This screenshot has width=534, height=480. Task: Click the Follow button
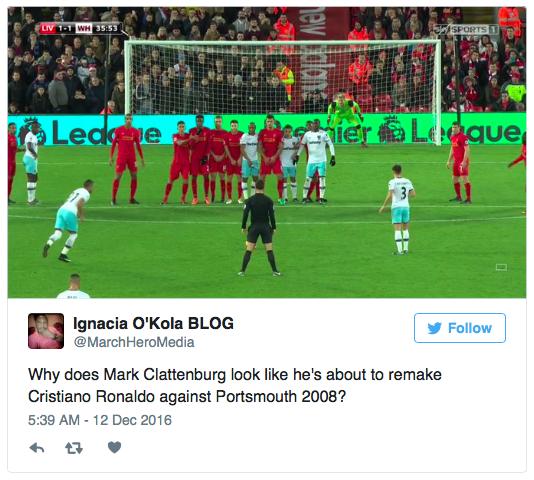(x=460, y=328)
